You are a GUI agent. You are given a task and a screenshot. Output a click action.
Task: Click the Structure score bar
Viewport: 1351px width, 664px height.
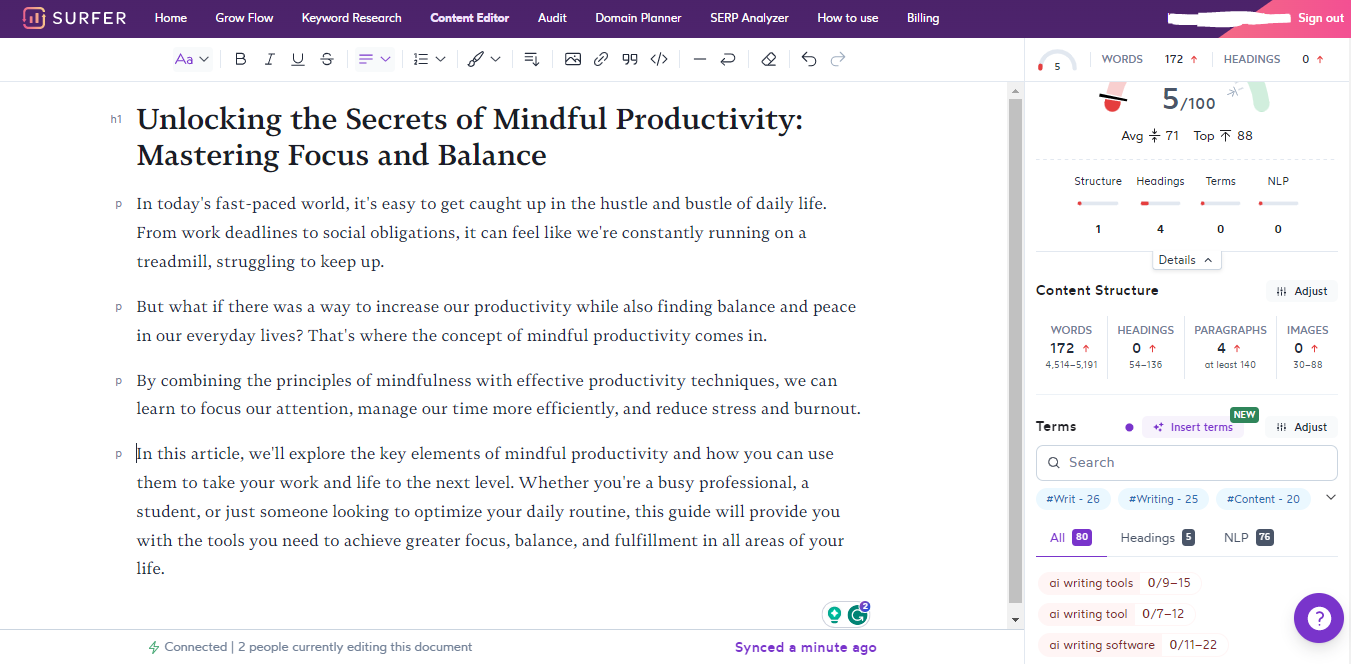point(1097,204)
